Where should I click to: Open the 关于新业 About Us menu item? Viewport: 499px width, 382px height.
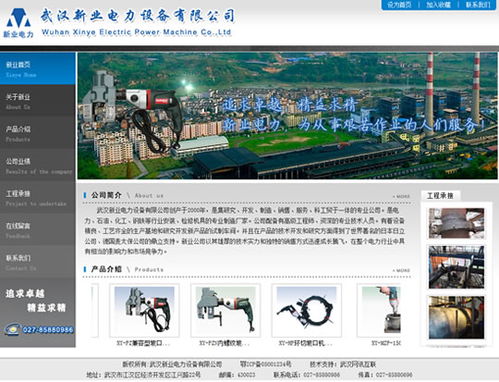pos(38,101)
